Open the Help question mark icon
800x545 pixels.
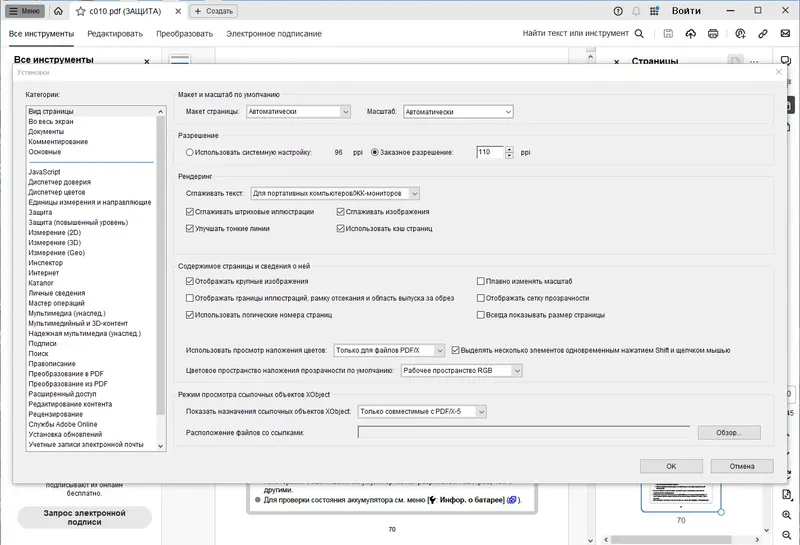(618, 11)
